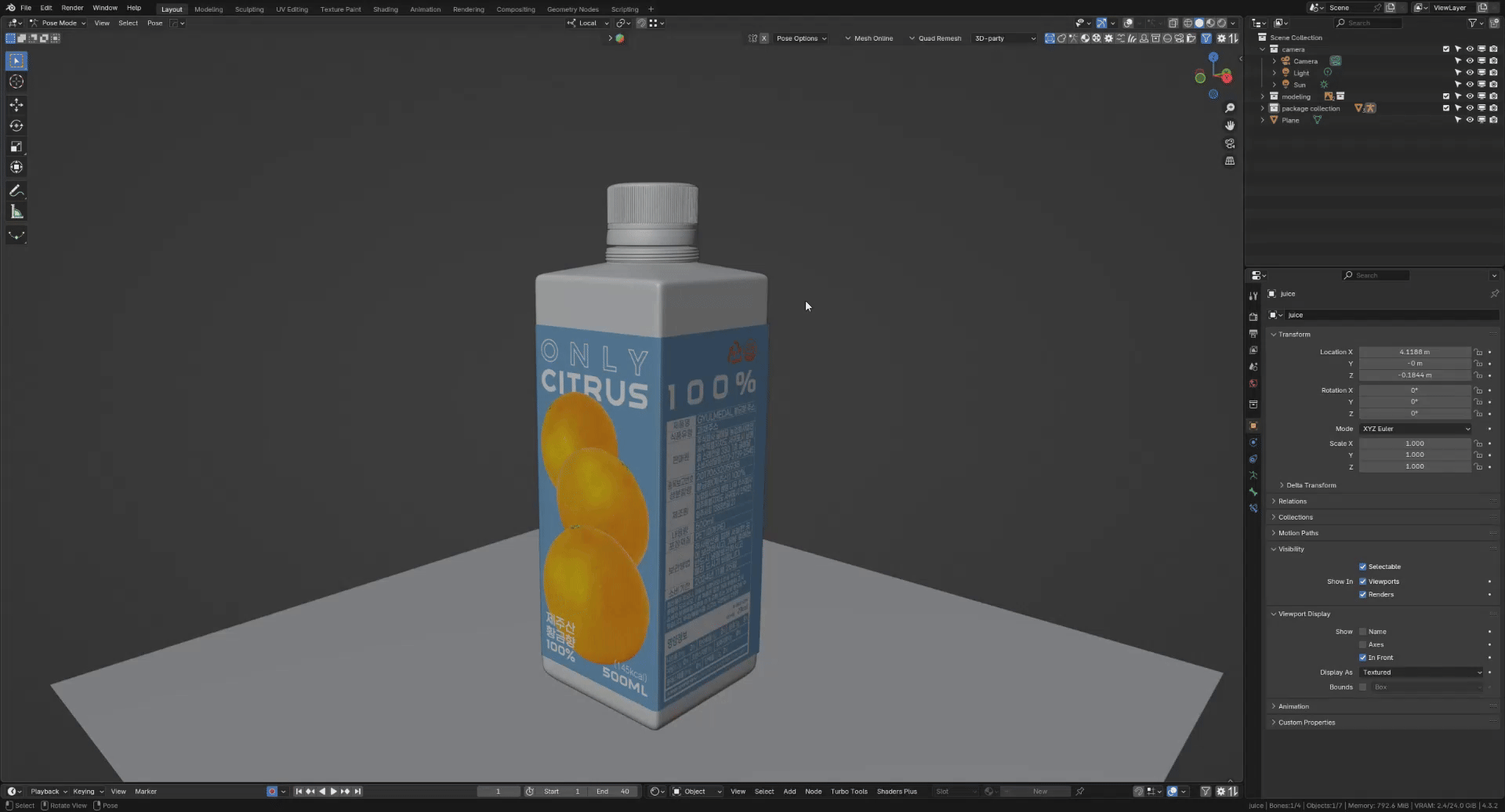This screenshot has height=812, width=1505.
Task: Switch to the Shading workspace tab
Action: 385,9
